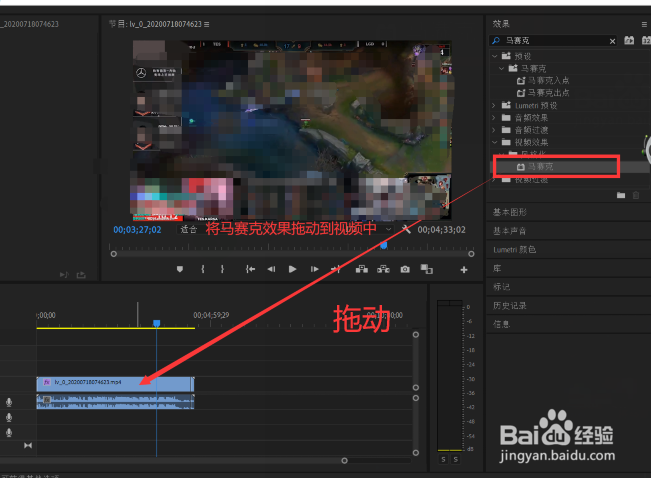The image size is (651, 478).
Task: Expand the 音频效果 folder
Action: pos(494,118)
